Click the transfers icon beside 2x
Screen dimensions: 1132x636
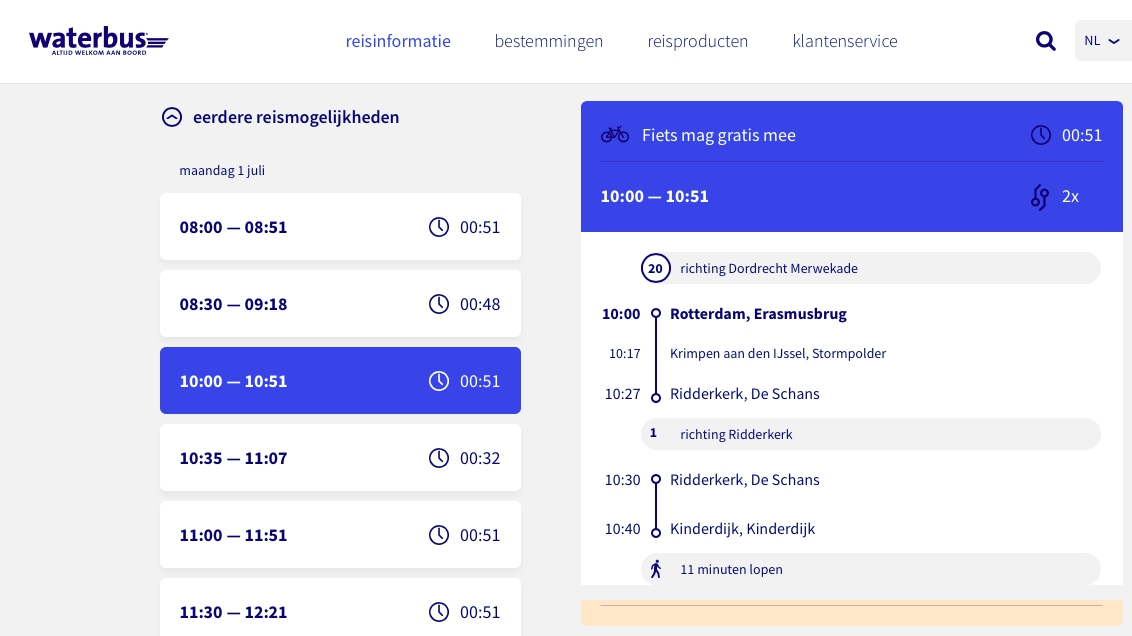(x=1040, y=197)
